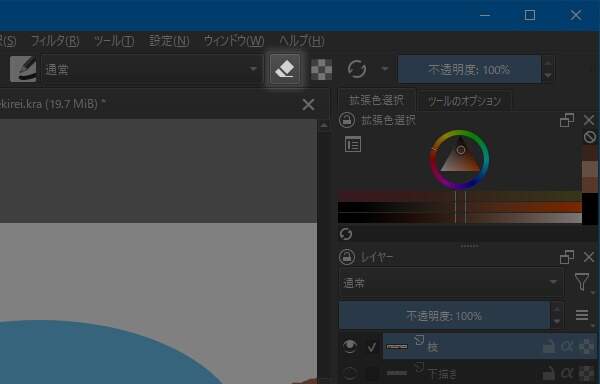Click the toolbar 不透明度: 100% slider
Image resolution: width=600 pixels, height=384 pixels.
pos(469,70)
